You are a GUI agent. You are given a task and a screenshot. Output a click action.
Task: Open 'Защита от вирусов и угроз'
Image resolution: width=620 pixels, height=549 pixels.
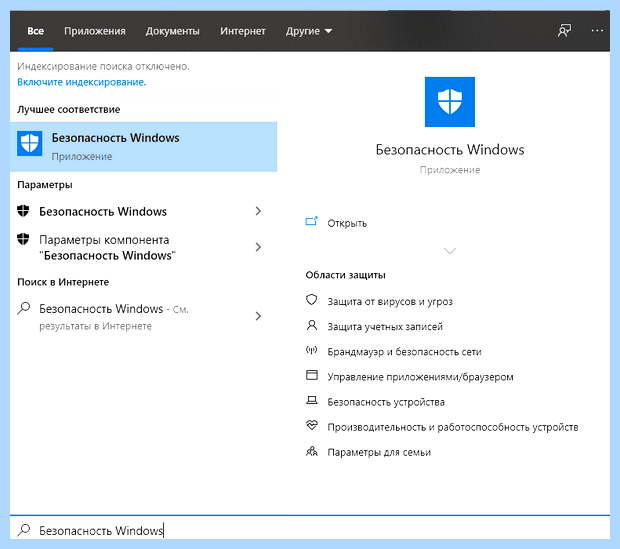pos(390,301)
